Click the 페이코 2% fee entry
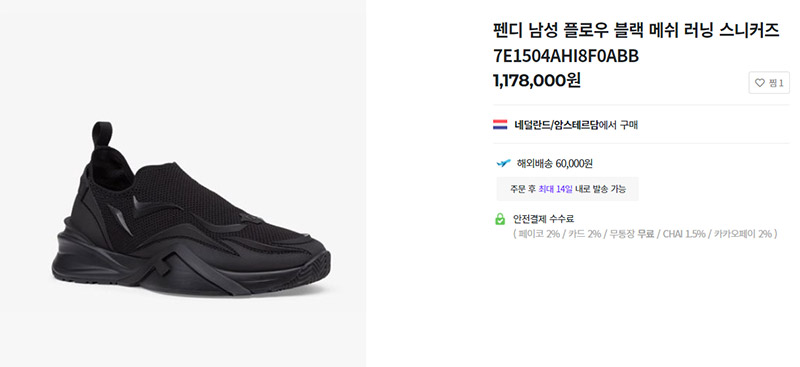Viewport: 800px width, 367px height. (x=538, y=234)
